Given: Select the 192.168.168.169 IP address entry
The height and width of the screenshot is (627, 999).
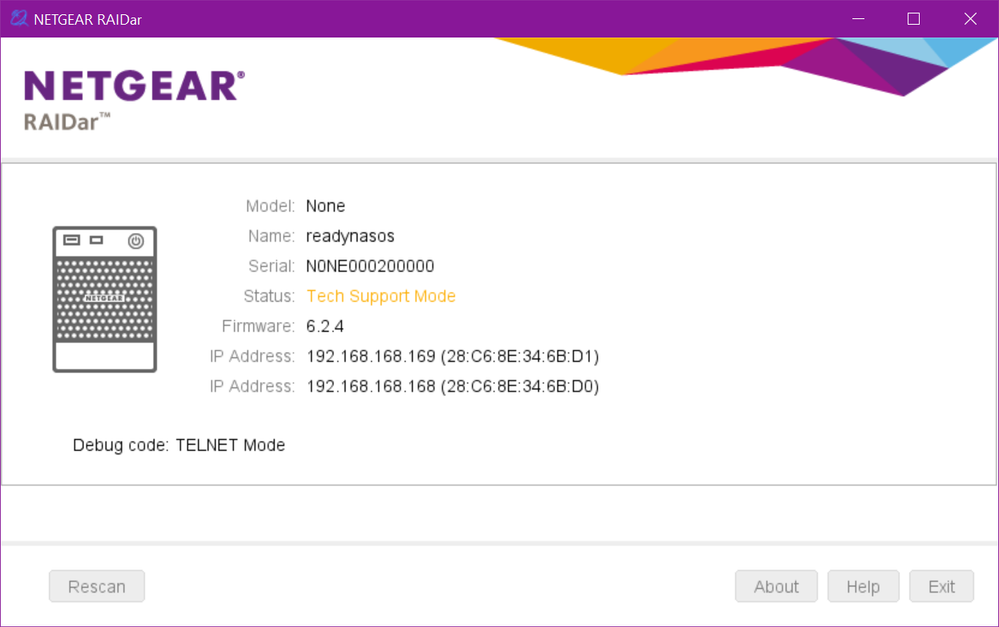Looking at the screenshot, I should 452,356.
